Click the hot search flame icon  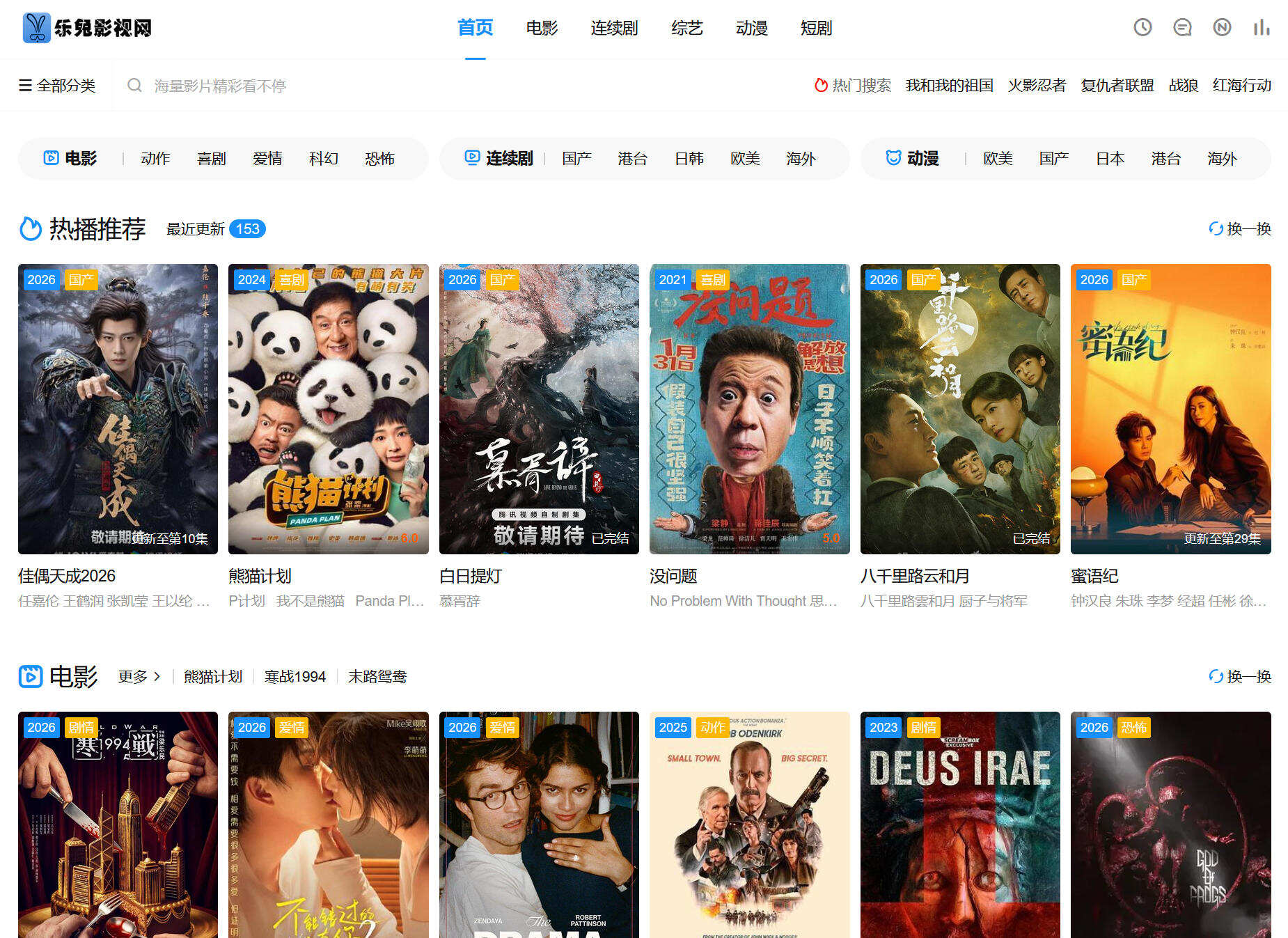(821, 86)
